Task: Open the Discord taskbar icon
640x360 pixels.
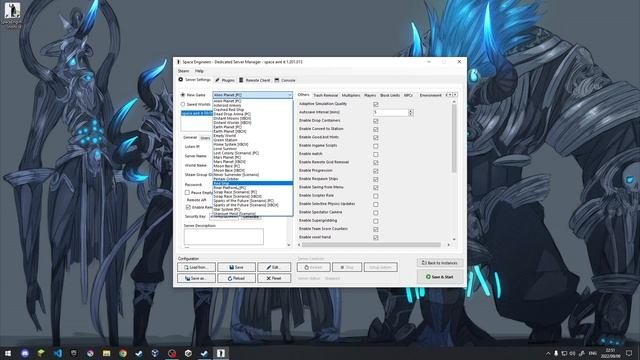Action: click(x=25, y=353)
